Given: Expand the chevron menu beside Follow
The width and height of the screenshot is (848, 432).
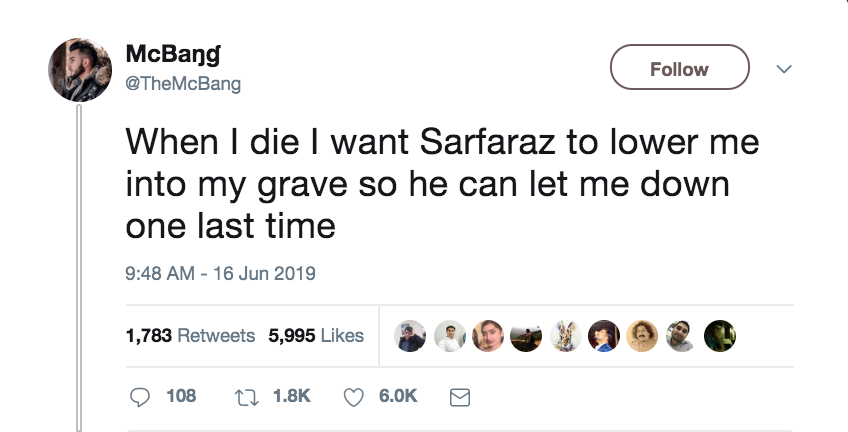Looking at the screenshot, I should click(x=785, y=69).
